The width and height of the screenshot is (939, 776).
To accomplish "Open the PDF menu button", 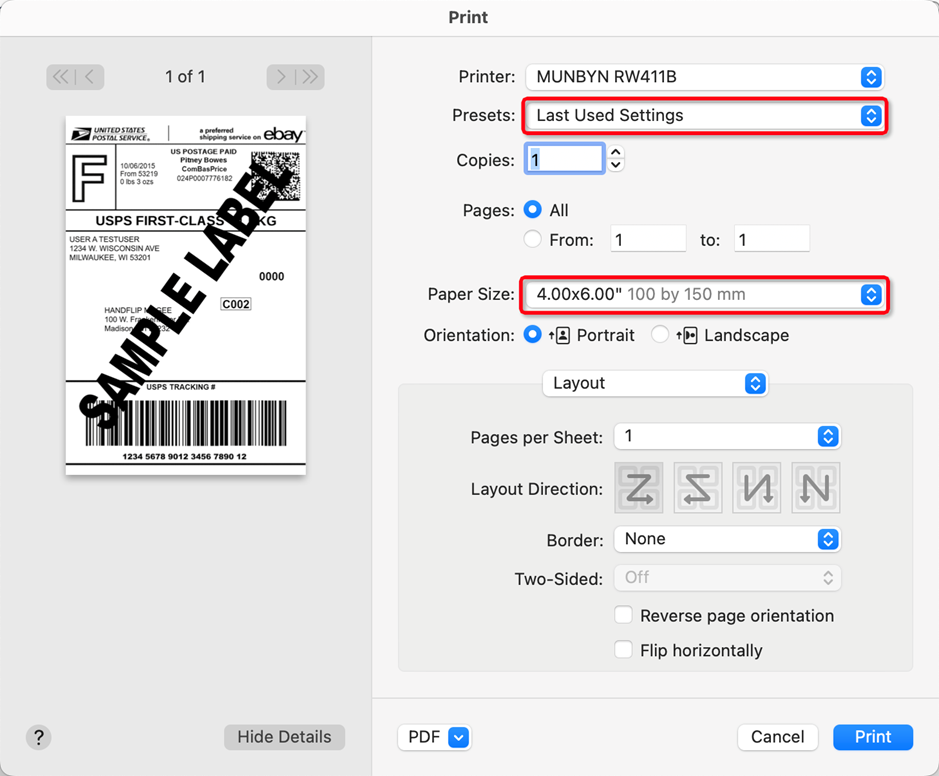I will point(434,737).
